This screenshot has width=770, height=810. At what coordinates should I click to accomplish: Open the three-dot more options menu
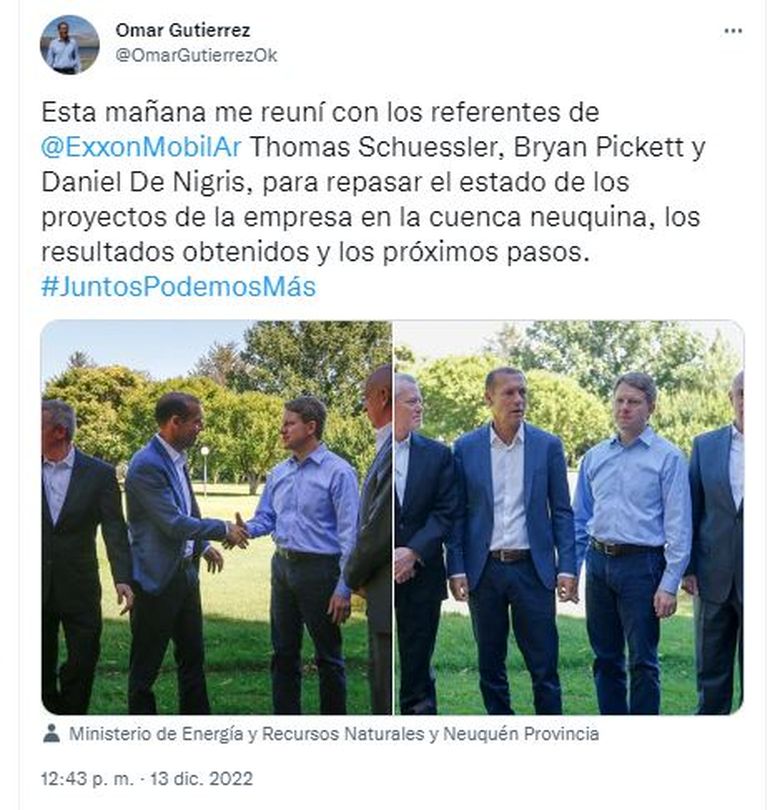coord(733,31)
